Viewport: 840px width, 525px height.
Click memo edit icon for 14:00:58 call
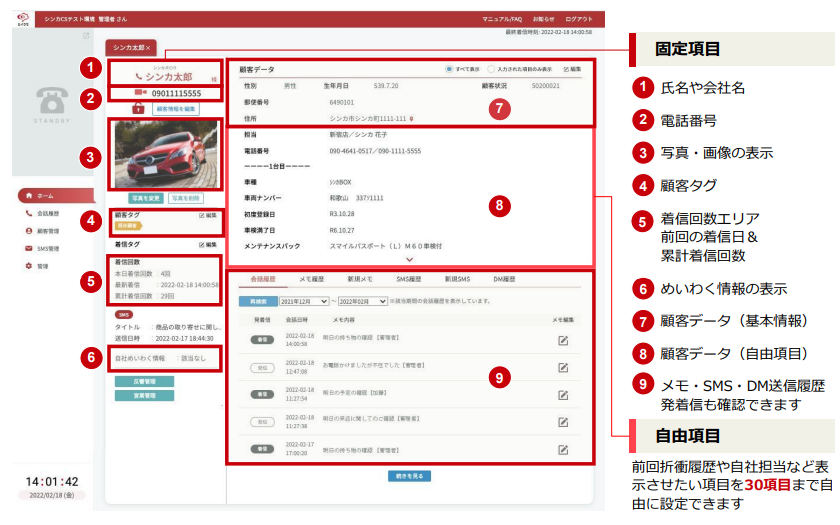click(x=563, y=340)
